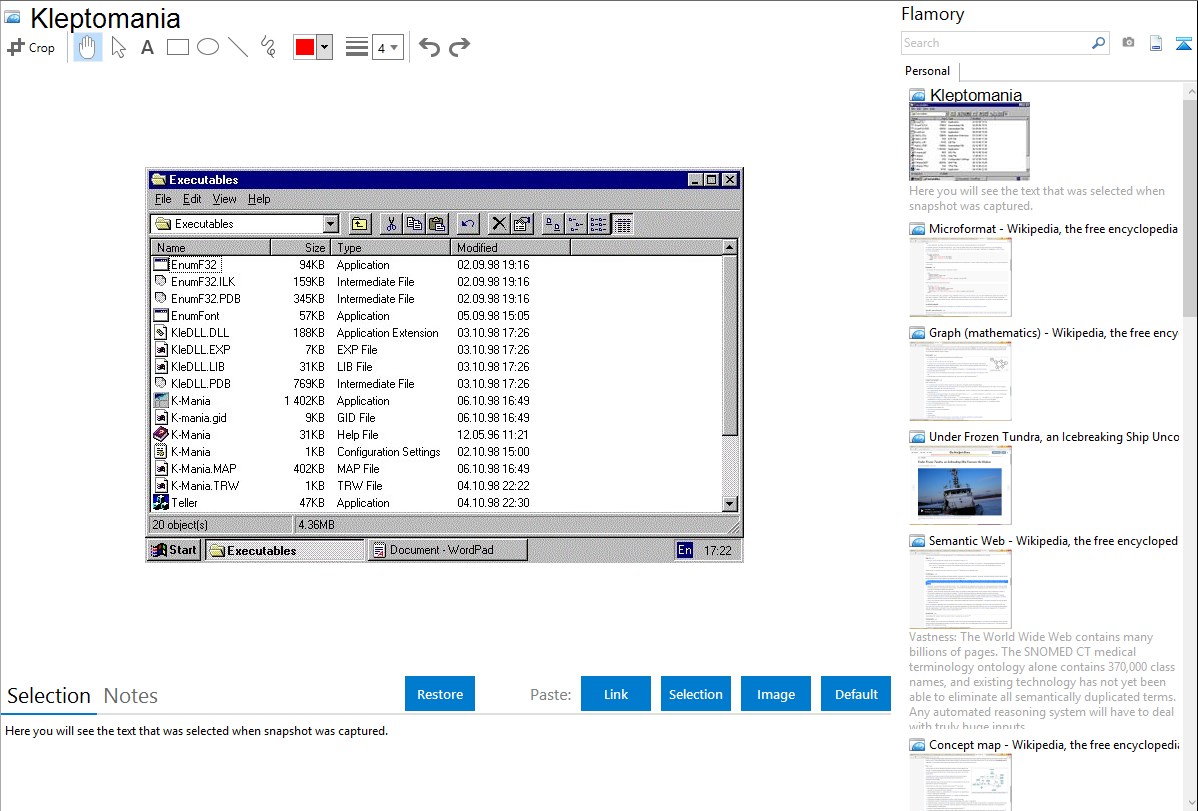This screenshot has height=811, width=1198.
Task: Click the camera capture icon
Action: [x=1128, y=43]
